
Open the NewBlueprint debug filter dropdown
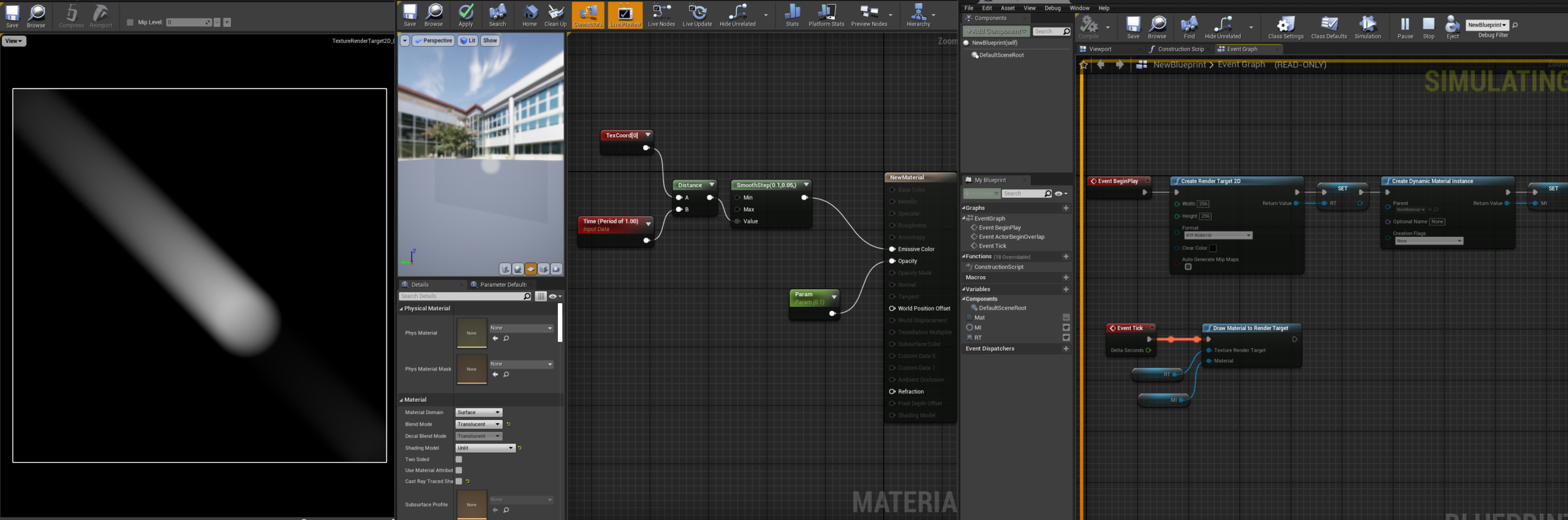tap(1487, 25)
